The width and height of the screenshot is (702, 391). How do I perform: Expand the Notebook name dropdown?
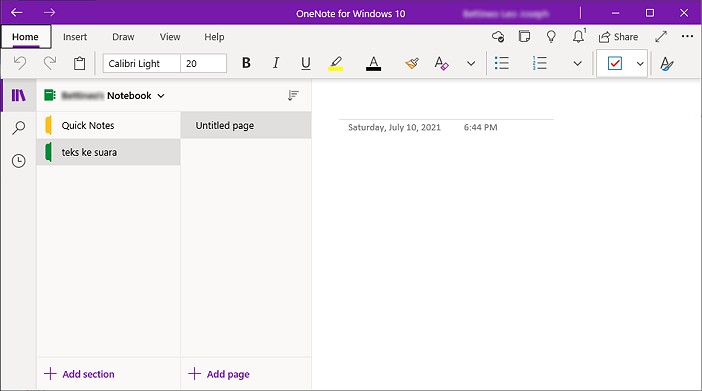point(161,95)
